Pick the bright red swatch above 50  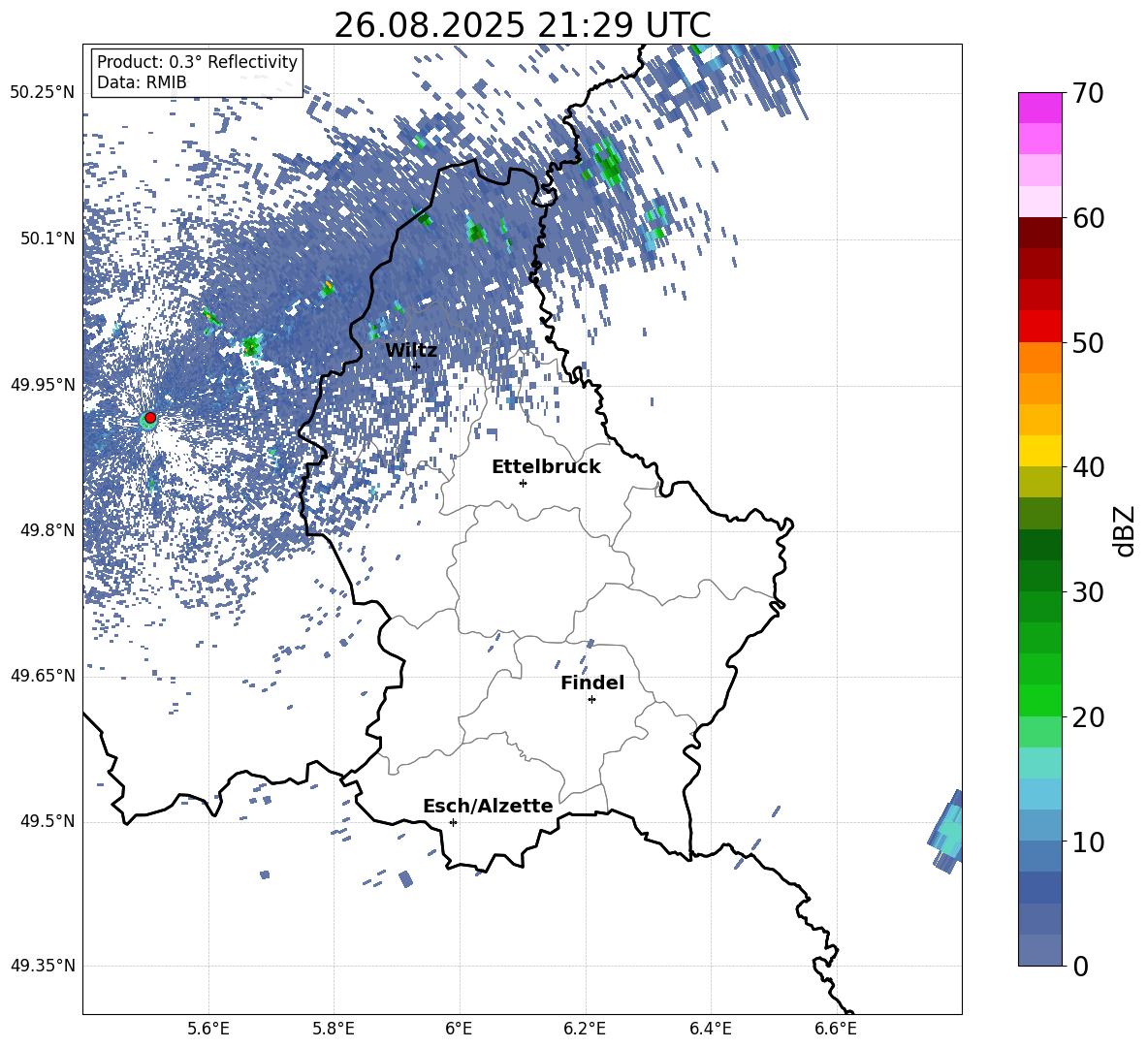[1040, 327]
